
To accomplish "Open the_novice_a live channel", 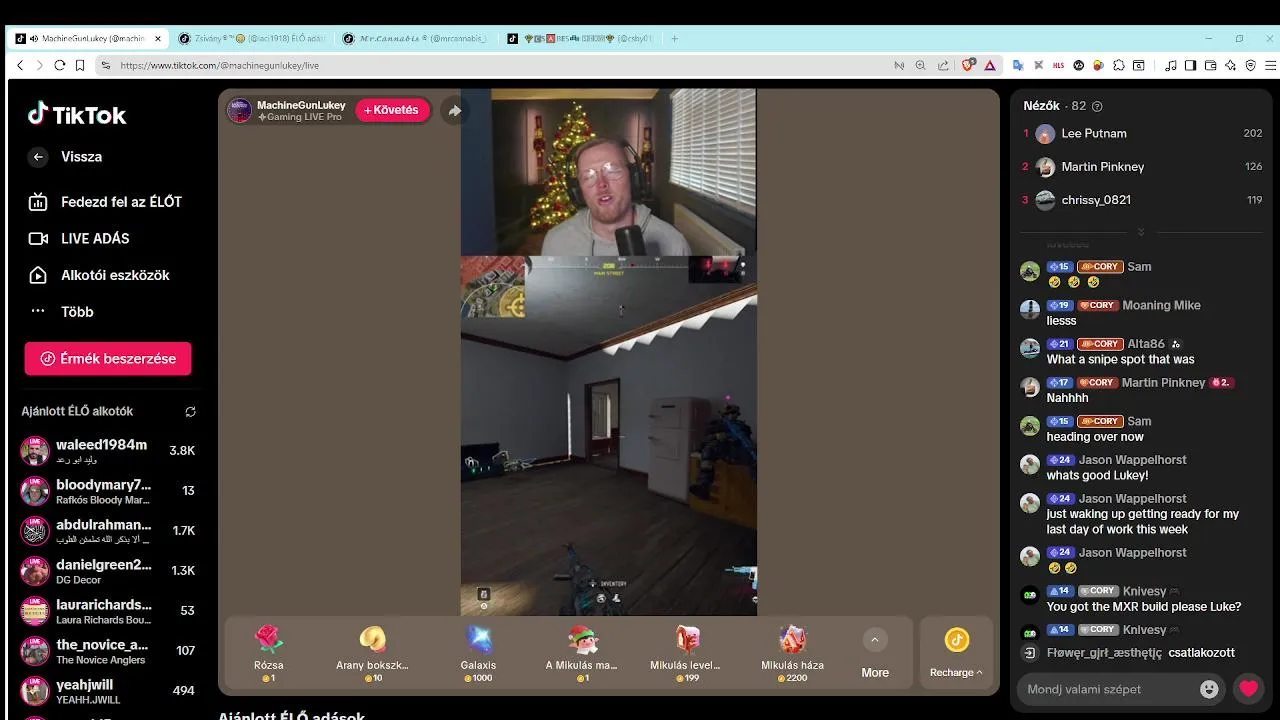I will click(108, 651).
